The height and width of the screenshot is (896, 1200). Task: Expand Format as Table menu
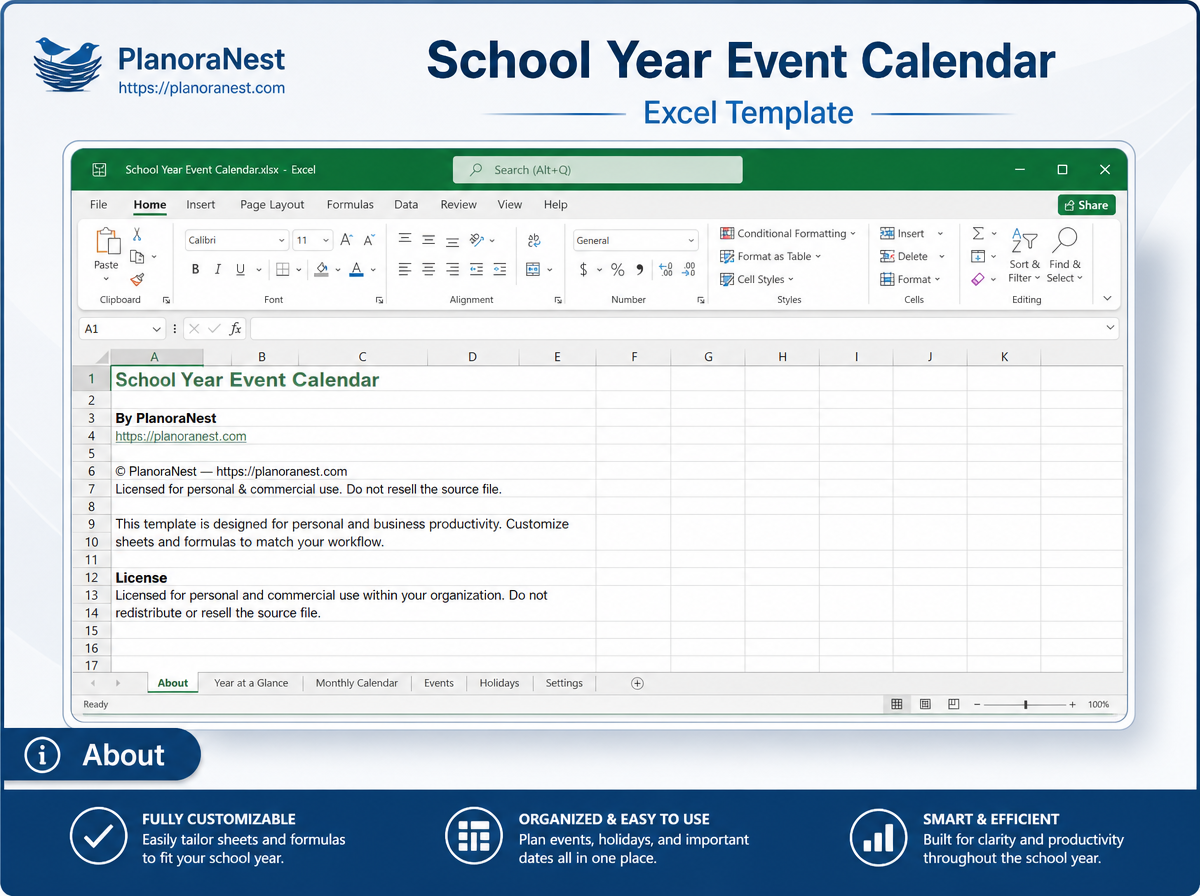click(770, 257)
